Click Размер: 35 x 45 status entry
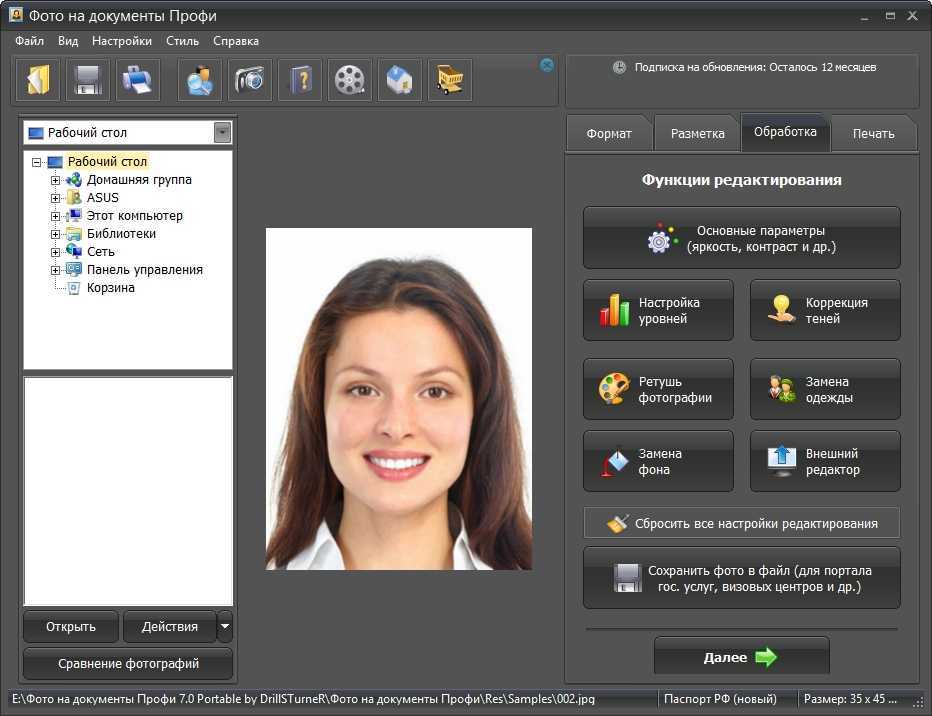The image size is (932, 716). coord(850,699)
